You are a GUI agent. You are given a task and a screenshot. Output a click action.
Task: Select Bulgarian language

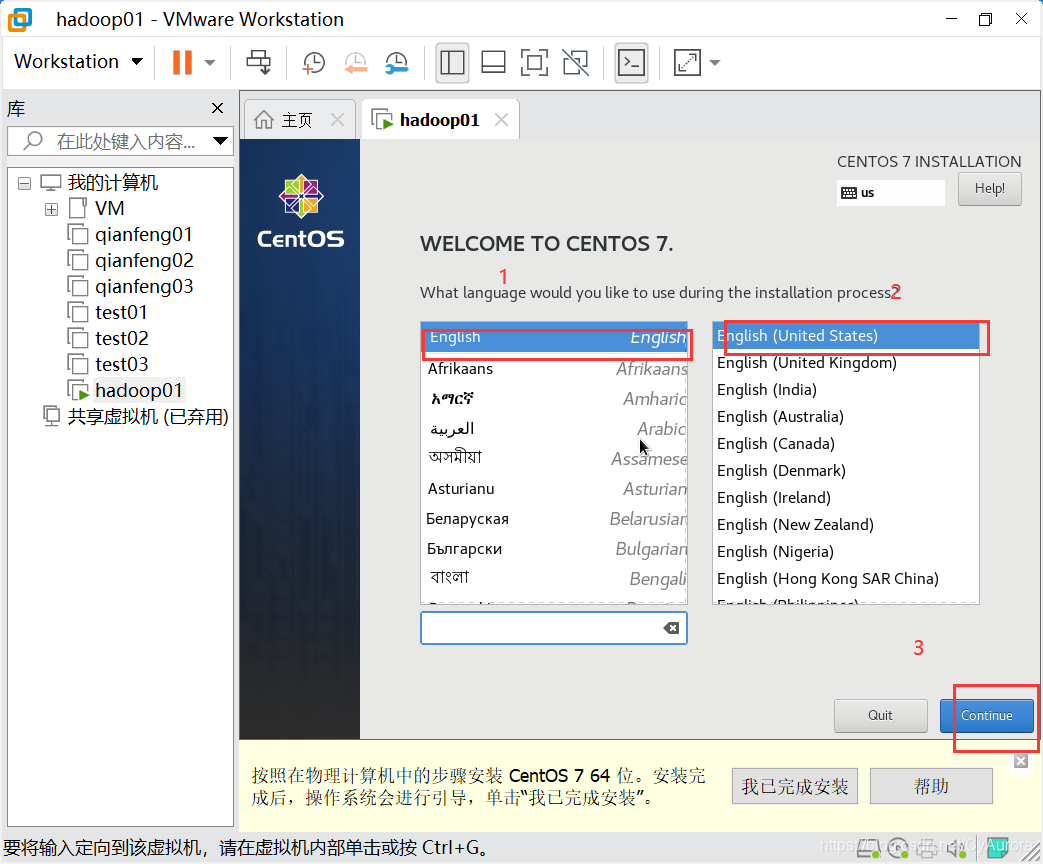coord(554,549)
